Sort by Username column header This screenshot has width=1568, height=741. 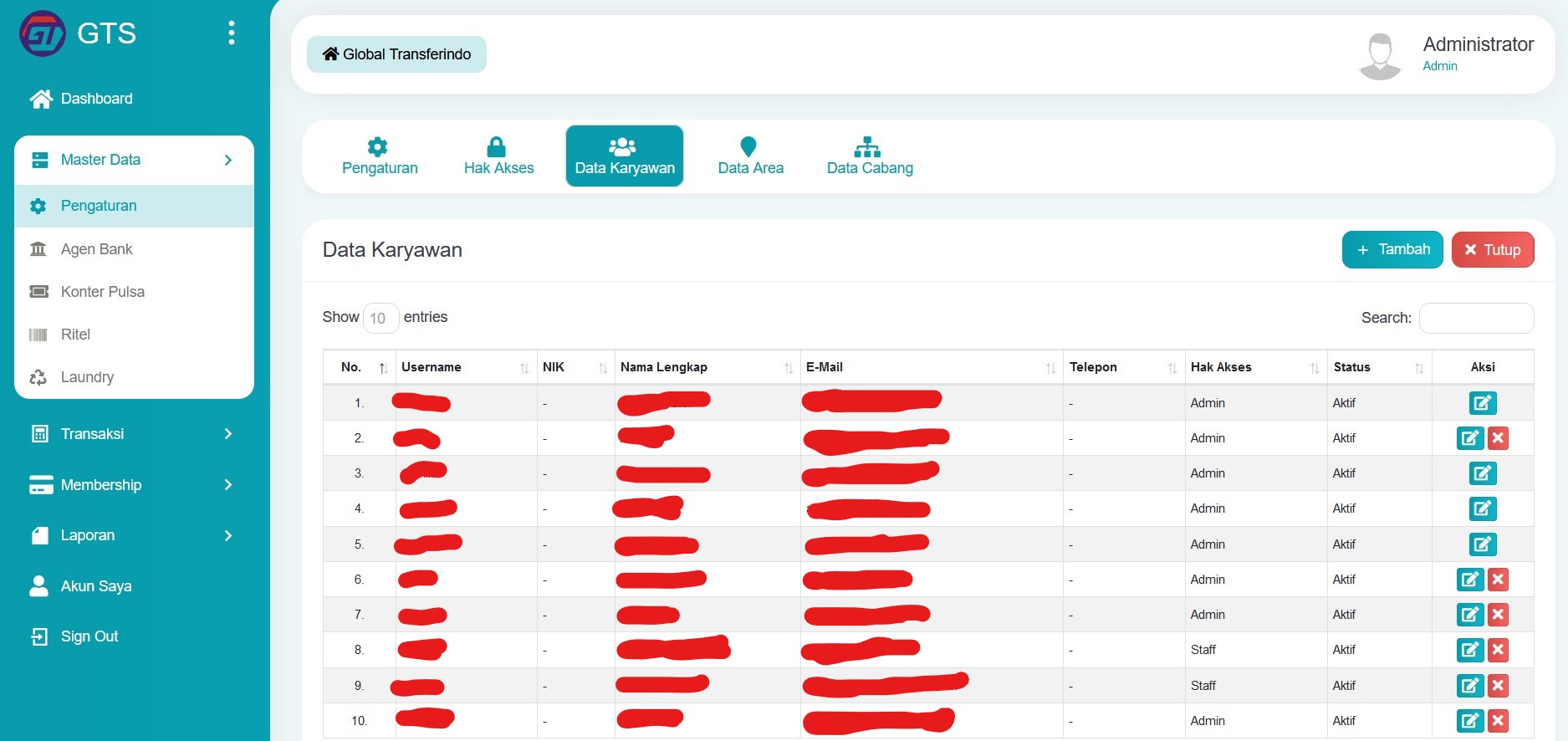[x=466, y=367]
